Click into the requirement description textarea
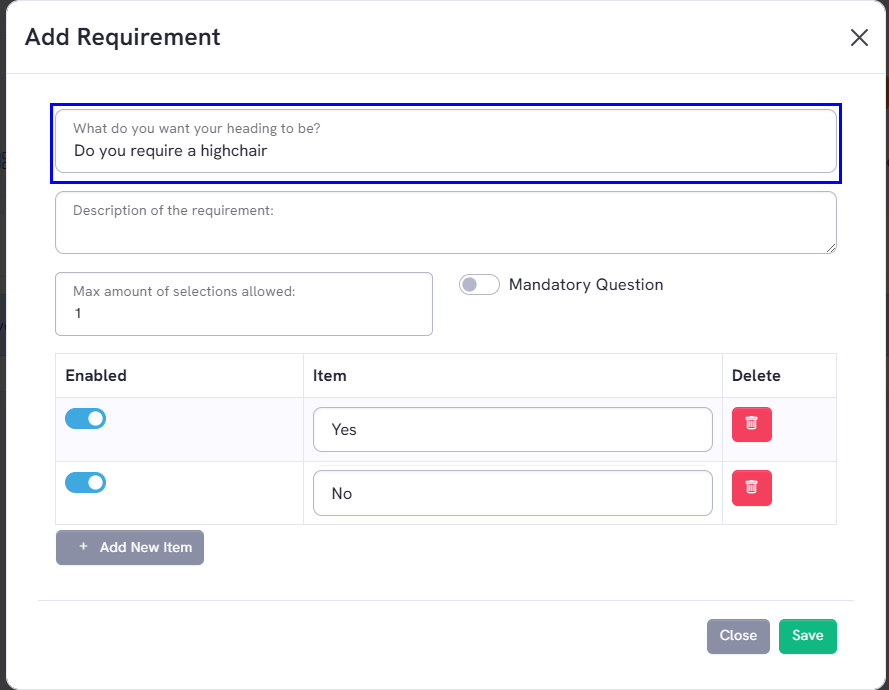This screenshot has width=889, height=690. 446,222
